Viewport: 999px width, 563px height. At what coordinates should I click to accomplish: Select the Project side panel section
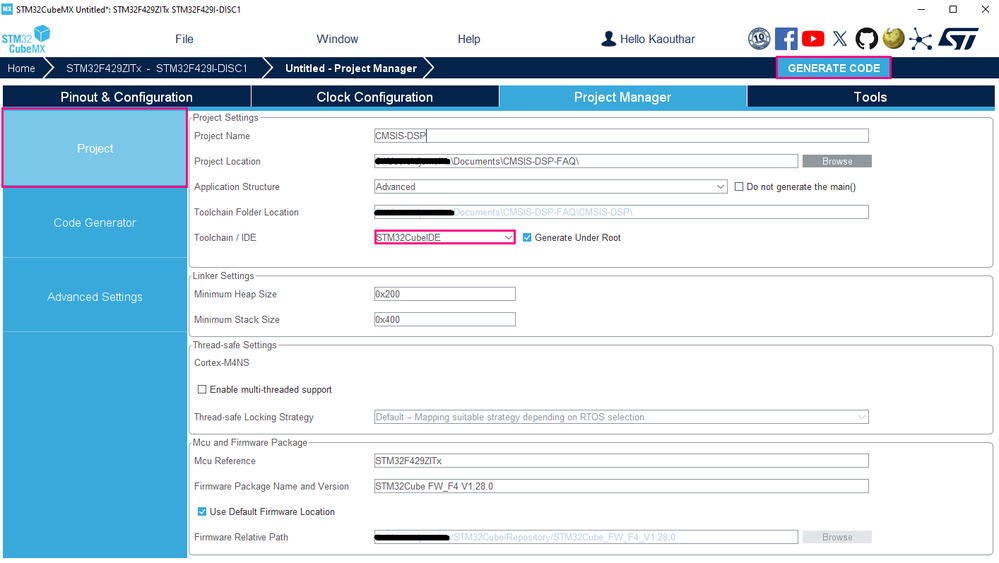(95, 148)
